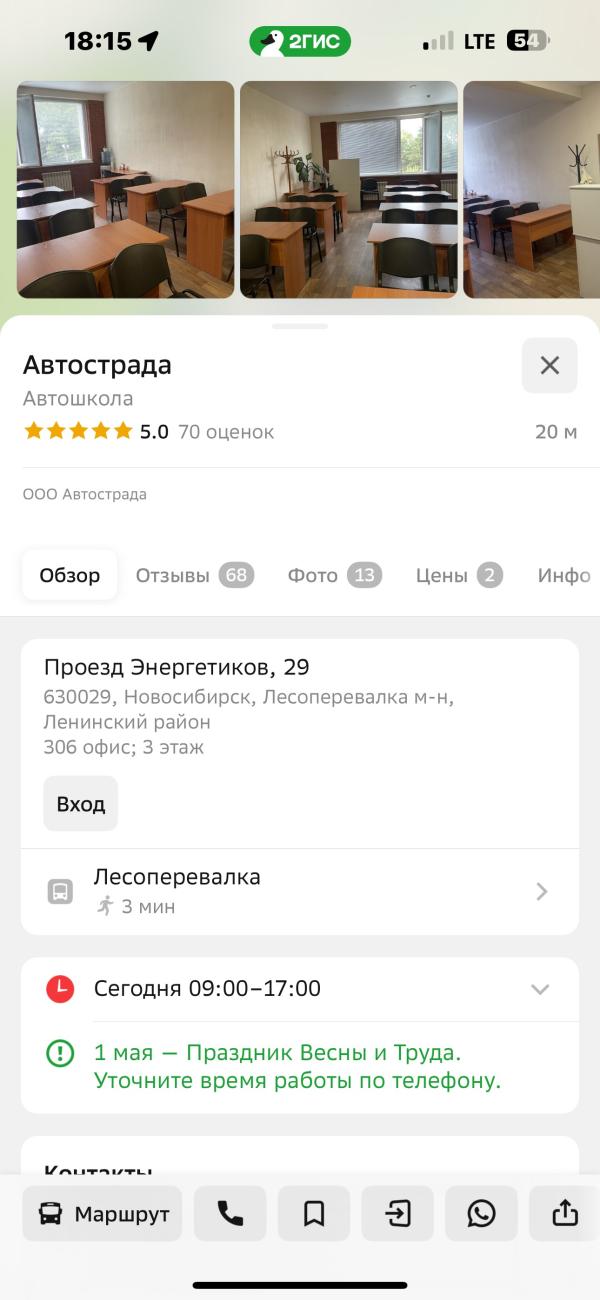Screen dimensions: 600x1300
Task: Tap the drag handle above the place name
Action: 300,325
